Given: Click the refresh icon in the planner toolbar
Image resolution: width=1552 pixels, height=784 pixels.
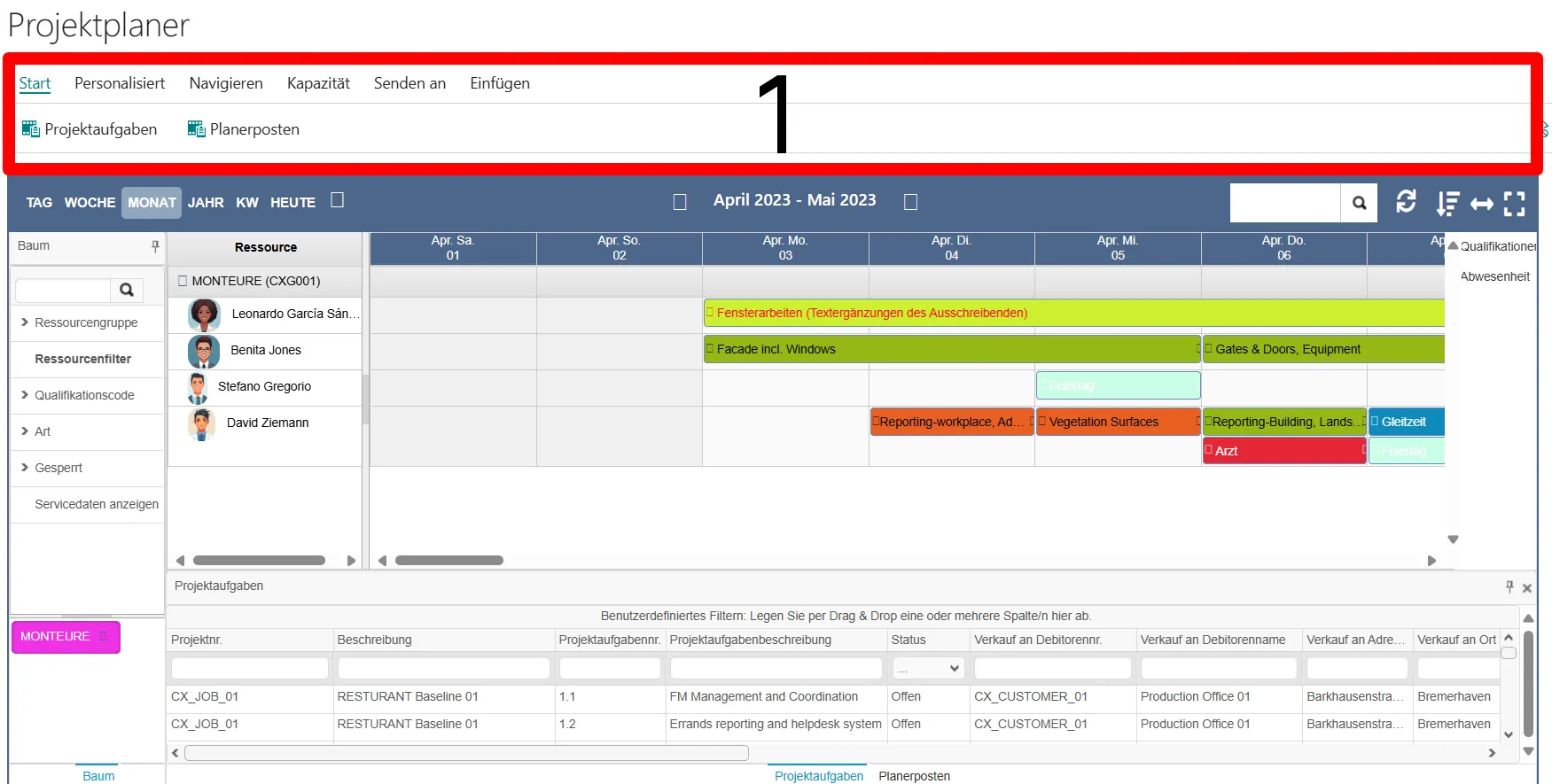Looking at the screenshot, I should point(1406,203).
